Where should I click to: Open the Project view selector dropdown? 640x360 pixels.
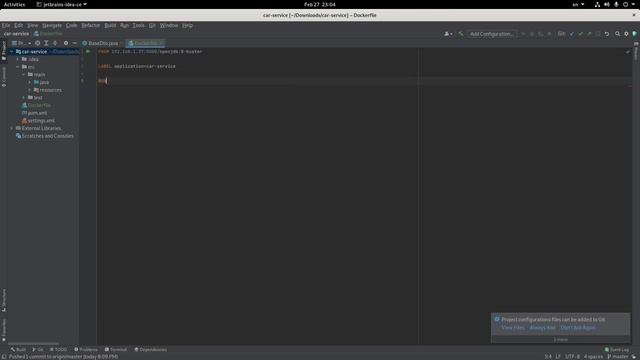[x=21, y=43]
